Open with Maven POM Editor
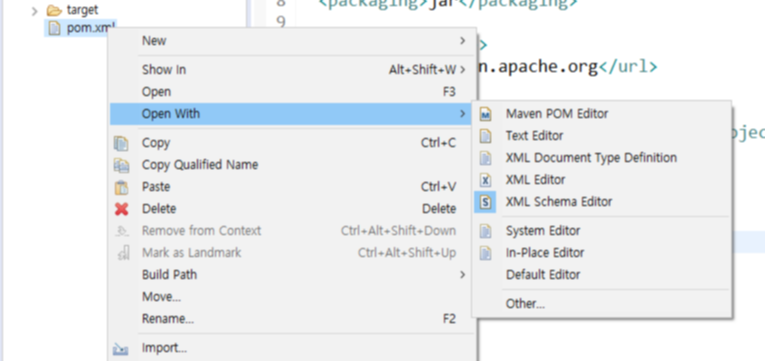The width and height of the screenshot is (765, 361). (602, 114)
